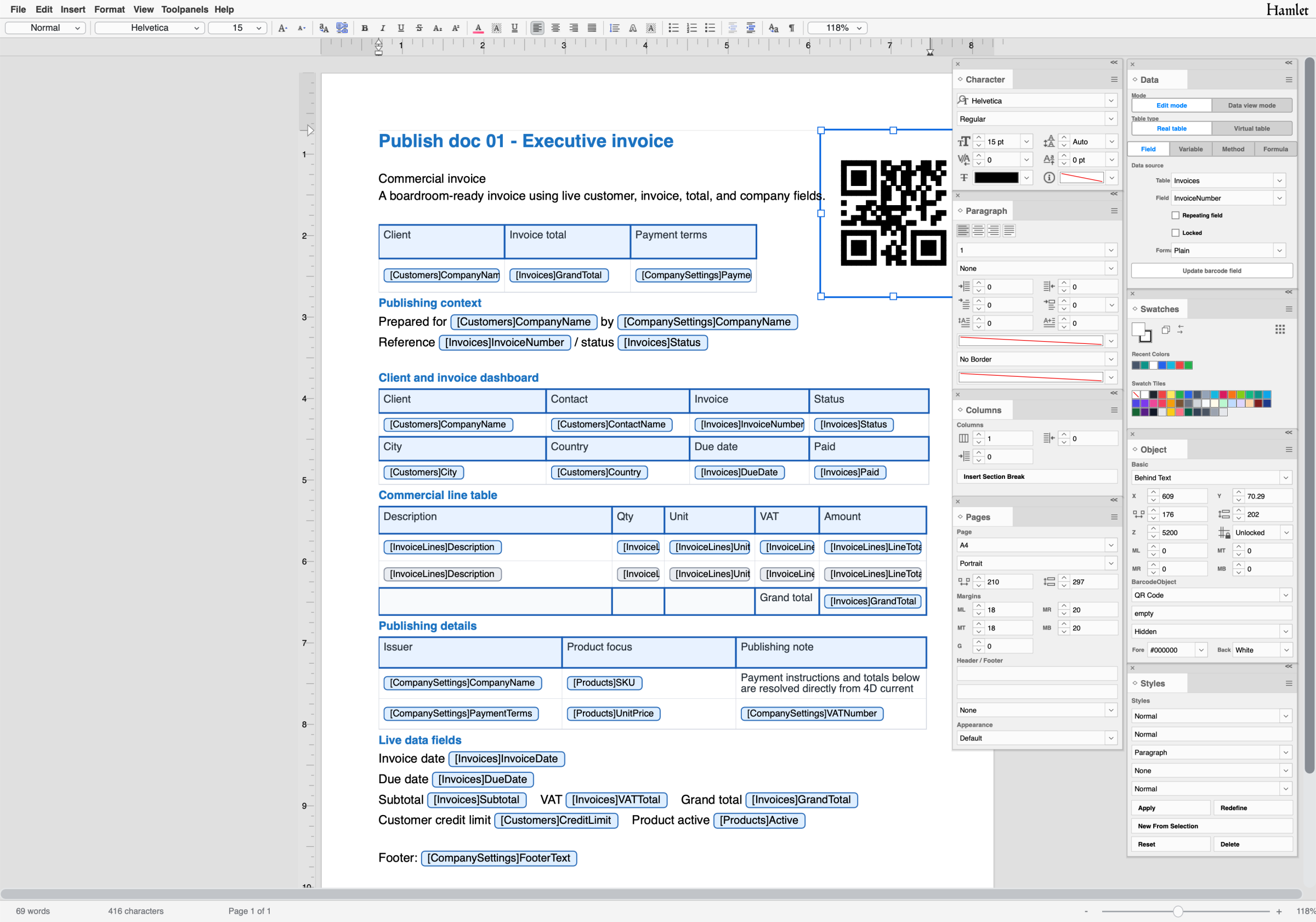
Task: Enable the Repeating field checkbox
Action: (1176, 216)
